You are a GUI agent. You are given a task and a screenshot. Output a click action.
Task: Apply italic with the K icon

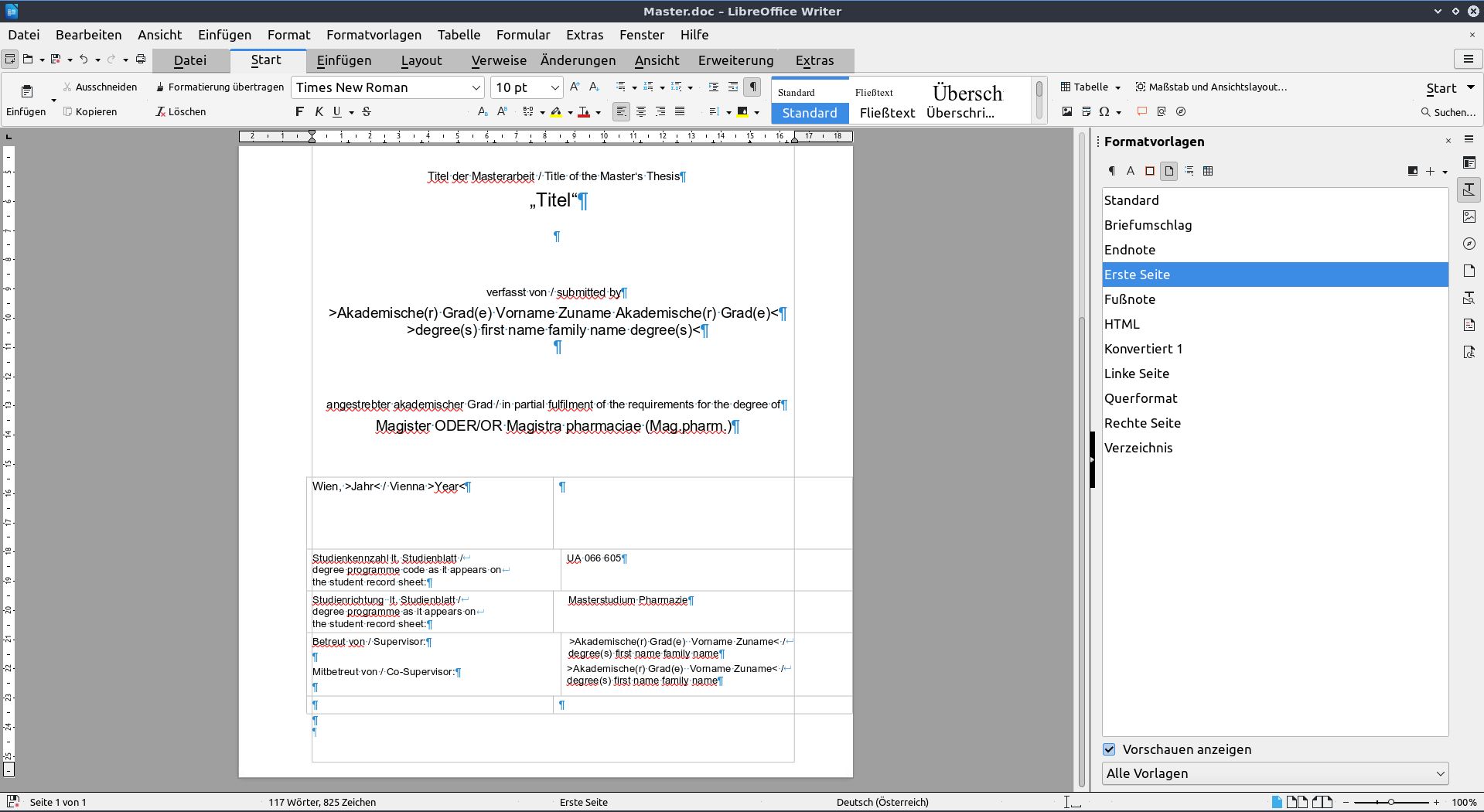point(319,112)
